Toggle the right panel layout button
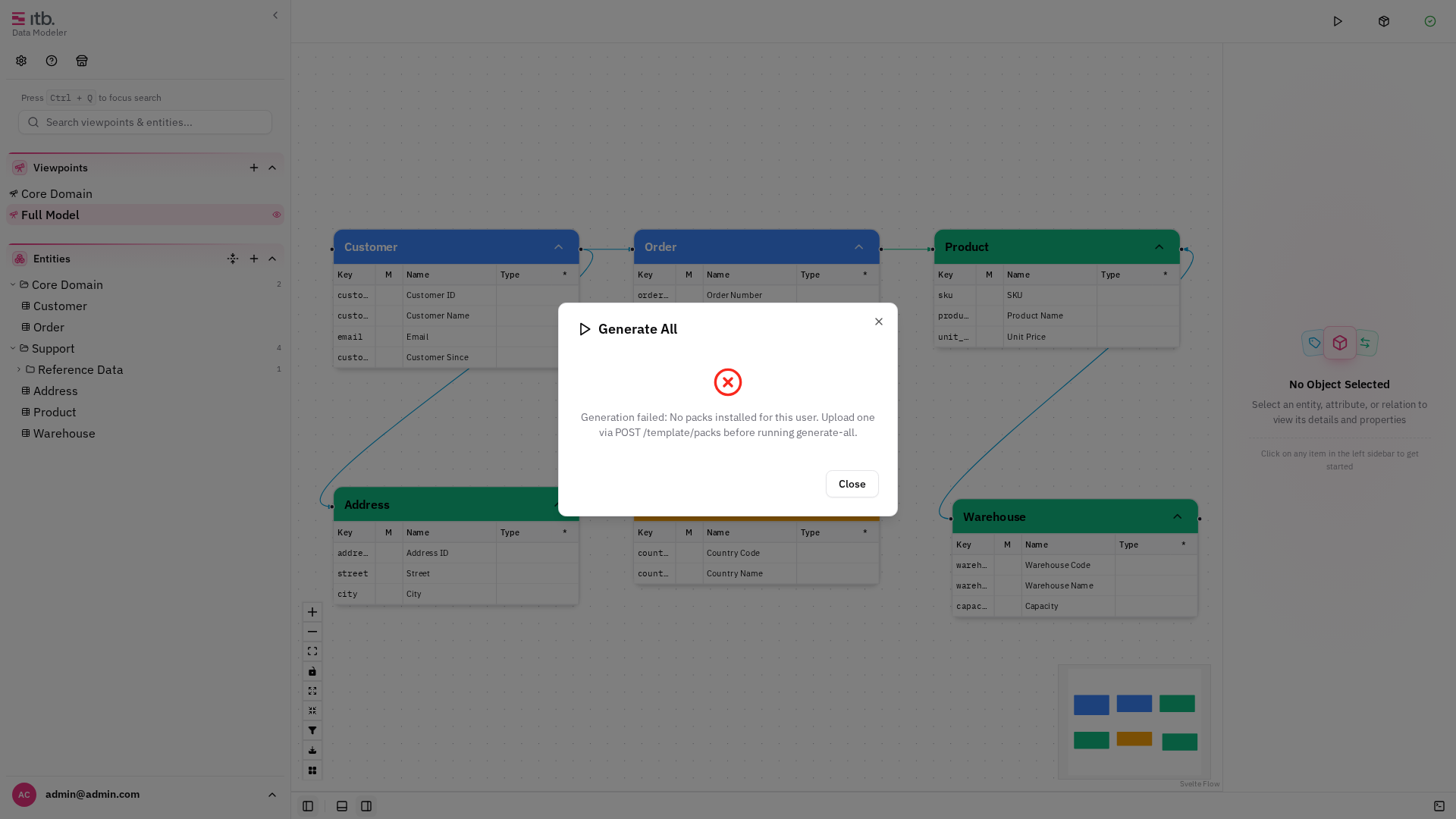This screenshot has height=819, width=1456. pos(366,806)
